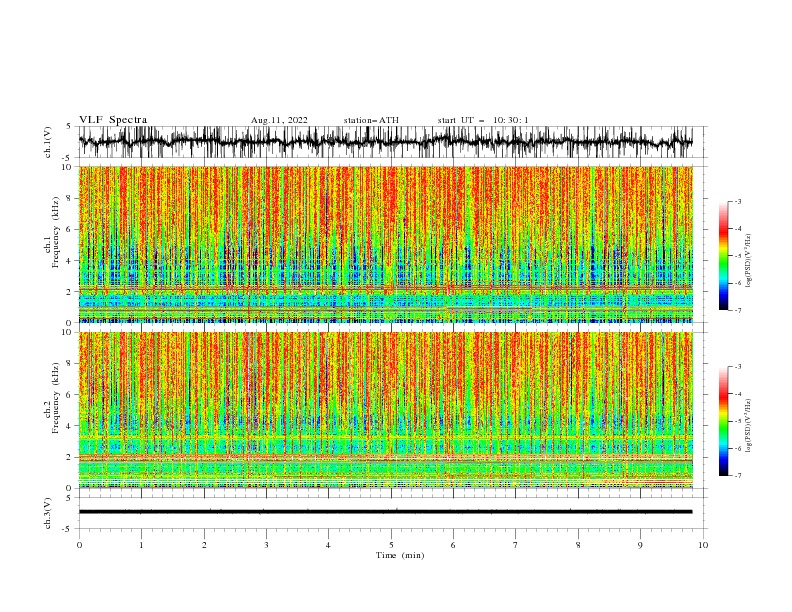The height and width of the screenshot is (612, 792).
Task: Select the date text "Aug.11, 2022"
Action: coord(279,120)
